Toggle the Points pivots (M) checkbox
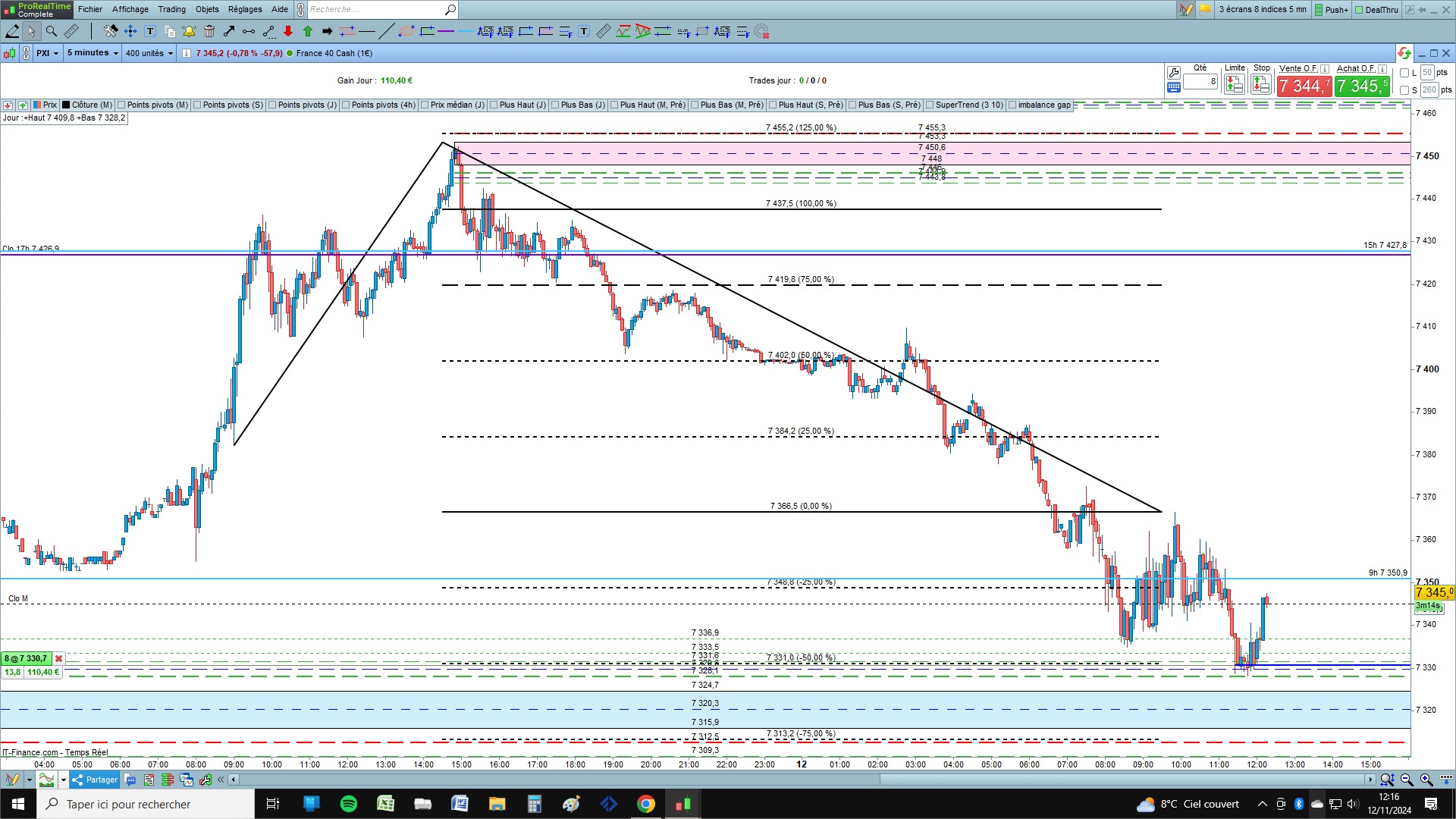The height and width of the screenshot is (819, 1456). click(122, 105)
